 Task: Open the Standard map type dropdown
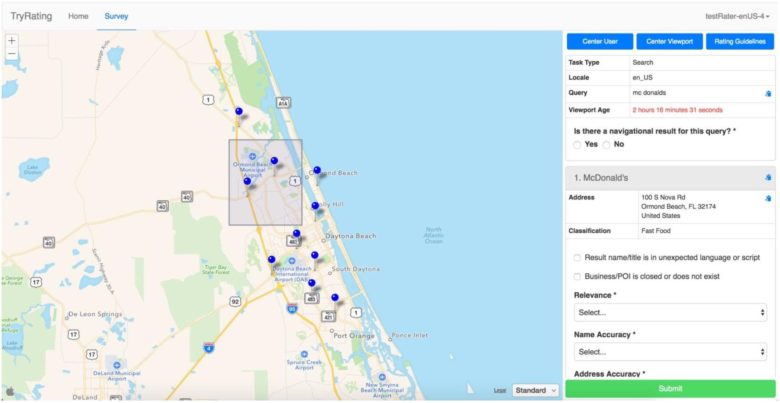535,390
